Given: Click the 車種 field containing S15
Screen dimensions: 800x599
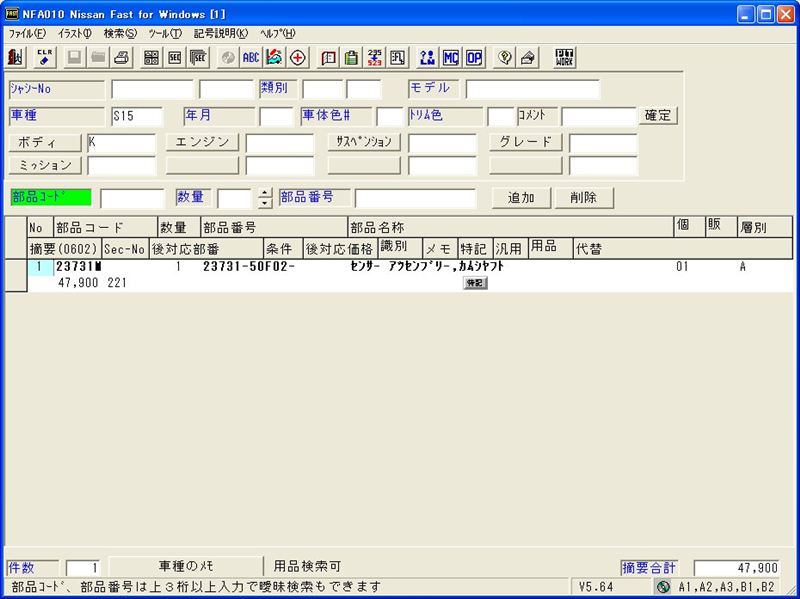Looking at the screenshot, I should tap(137, 116).
